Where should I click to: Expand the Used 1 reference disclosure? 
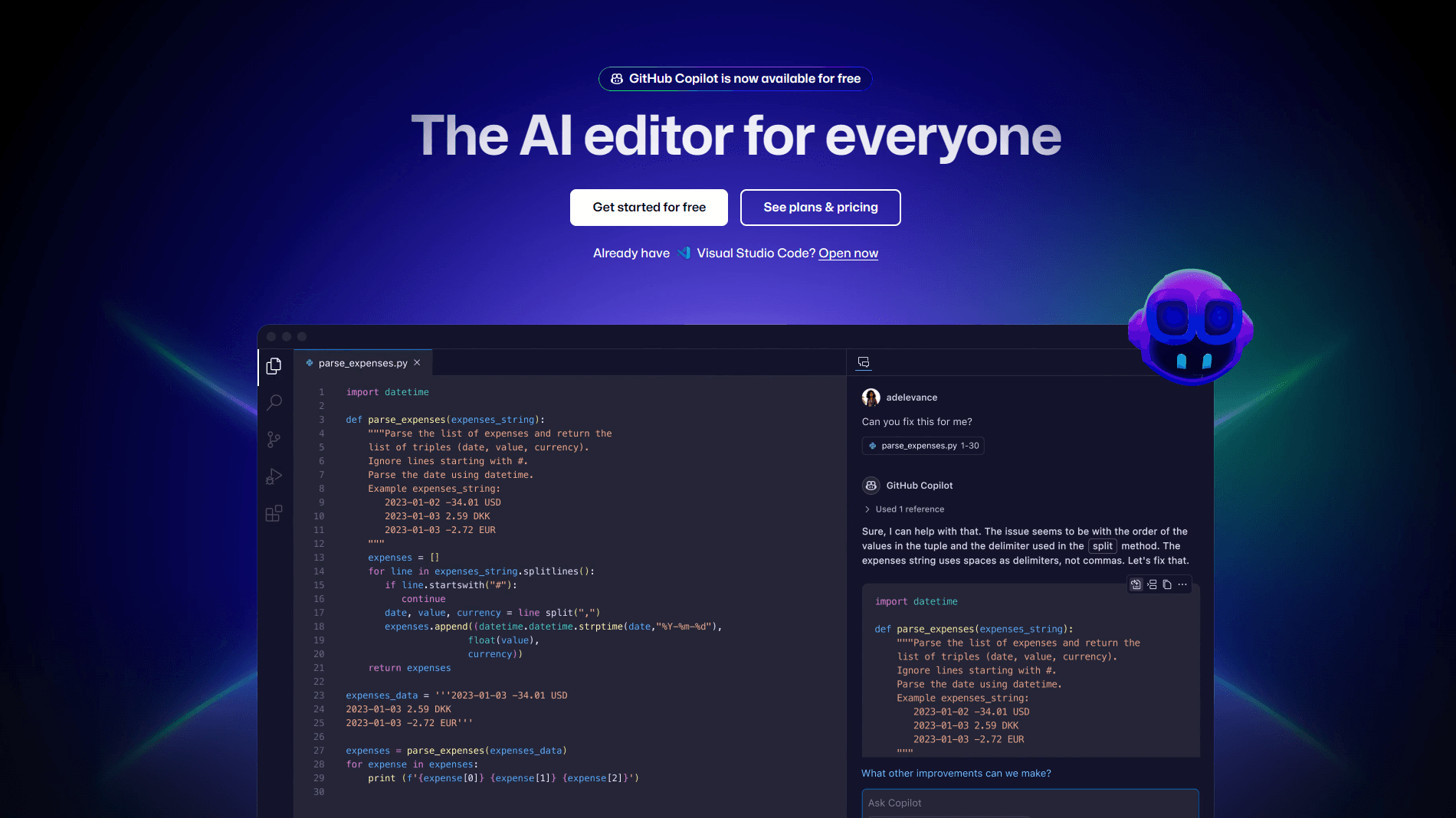click(904, 509)
